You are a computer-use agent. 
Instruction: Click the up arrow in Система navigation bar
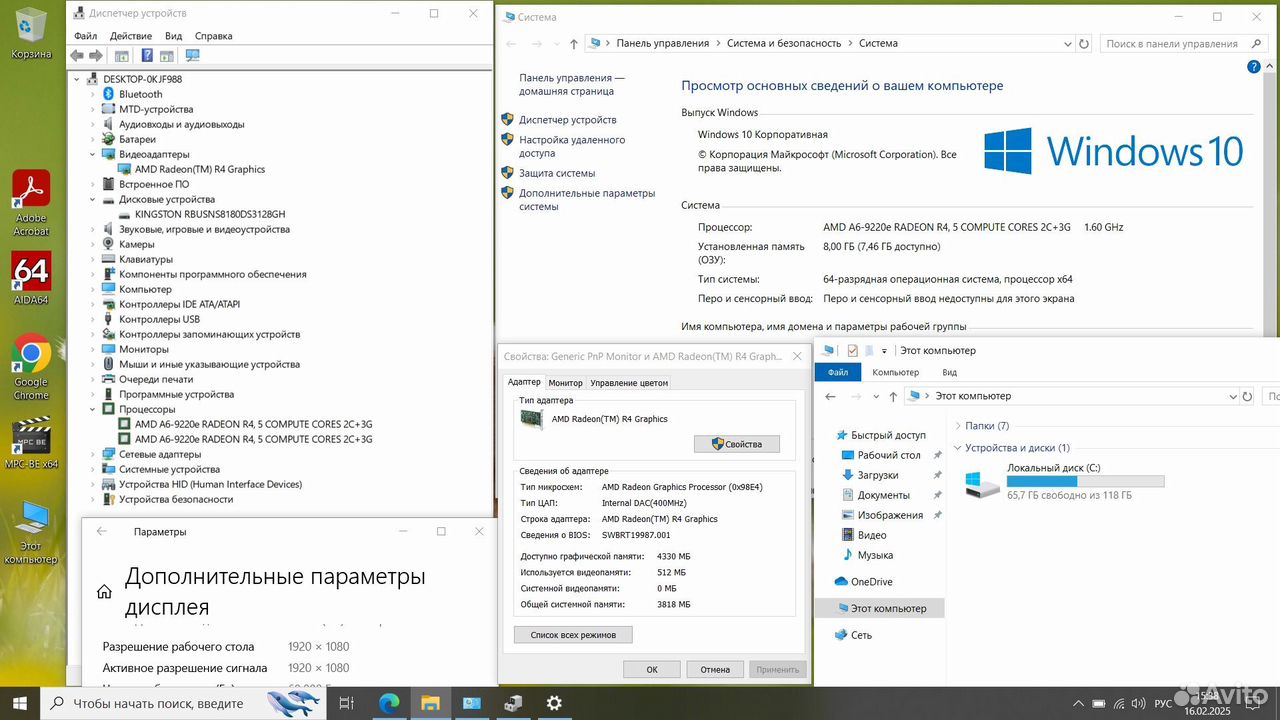(x=573, y=44)
